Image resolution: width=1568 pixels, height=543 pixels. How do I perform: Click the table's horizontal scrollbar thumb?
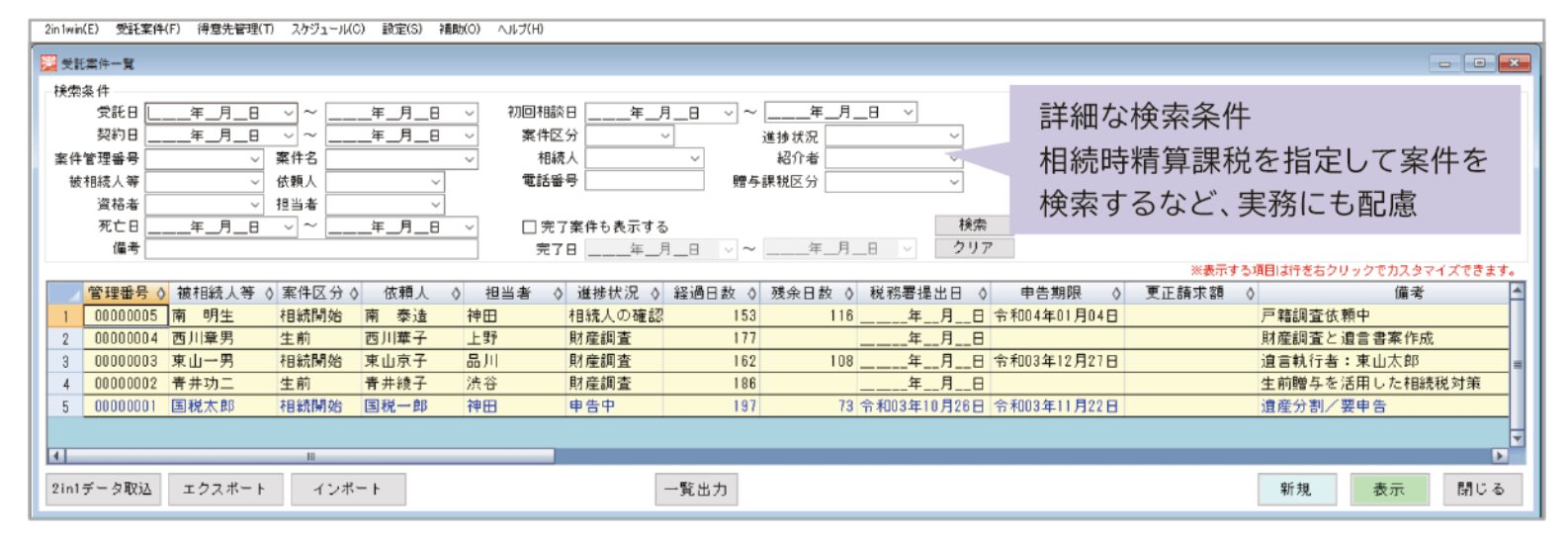309,456
